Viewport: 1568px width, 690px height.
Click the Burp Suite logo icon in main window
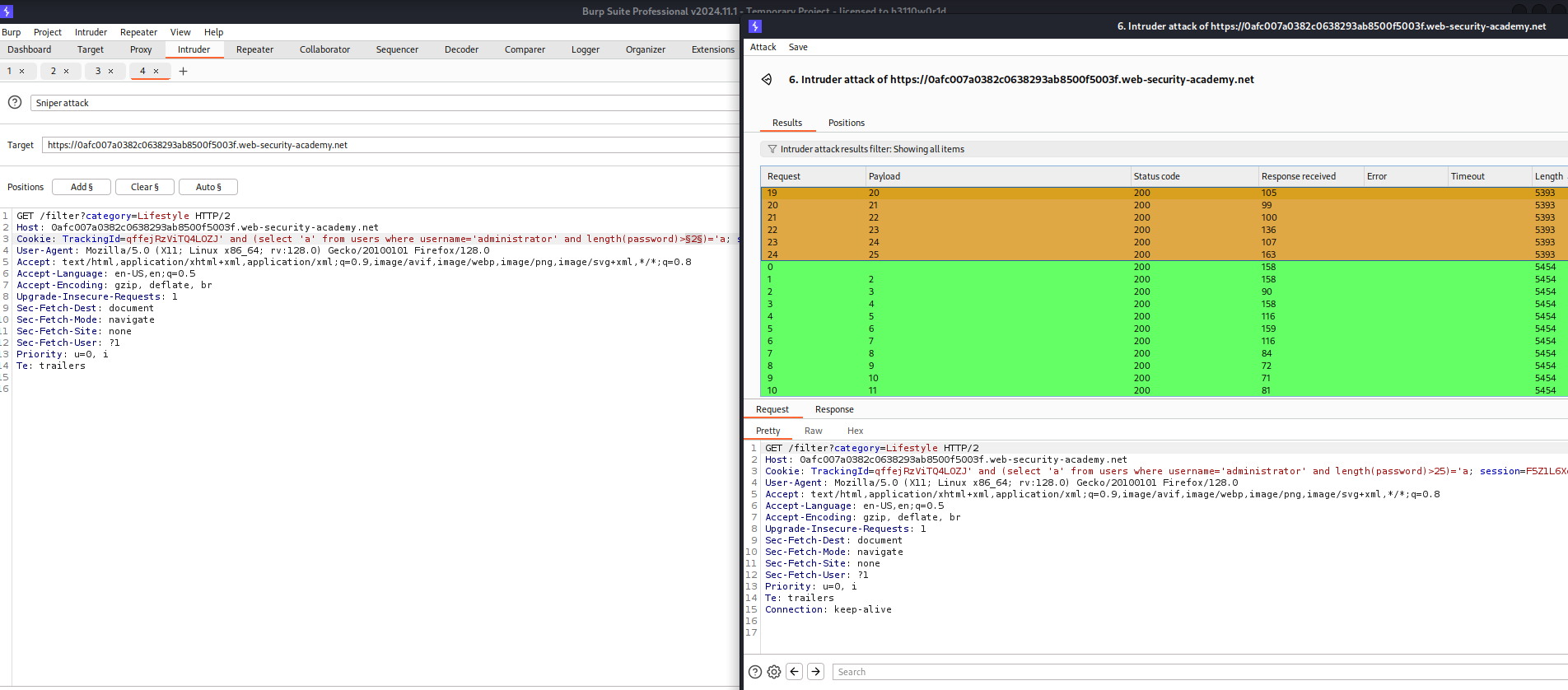click(x=7, y=12)
